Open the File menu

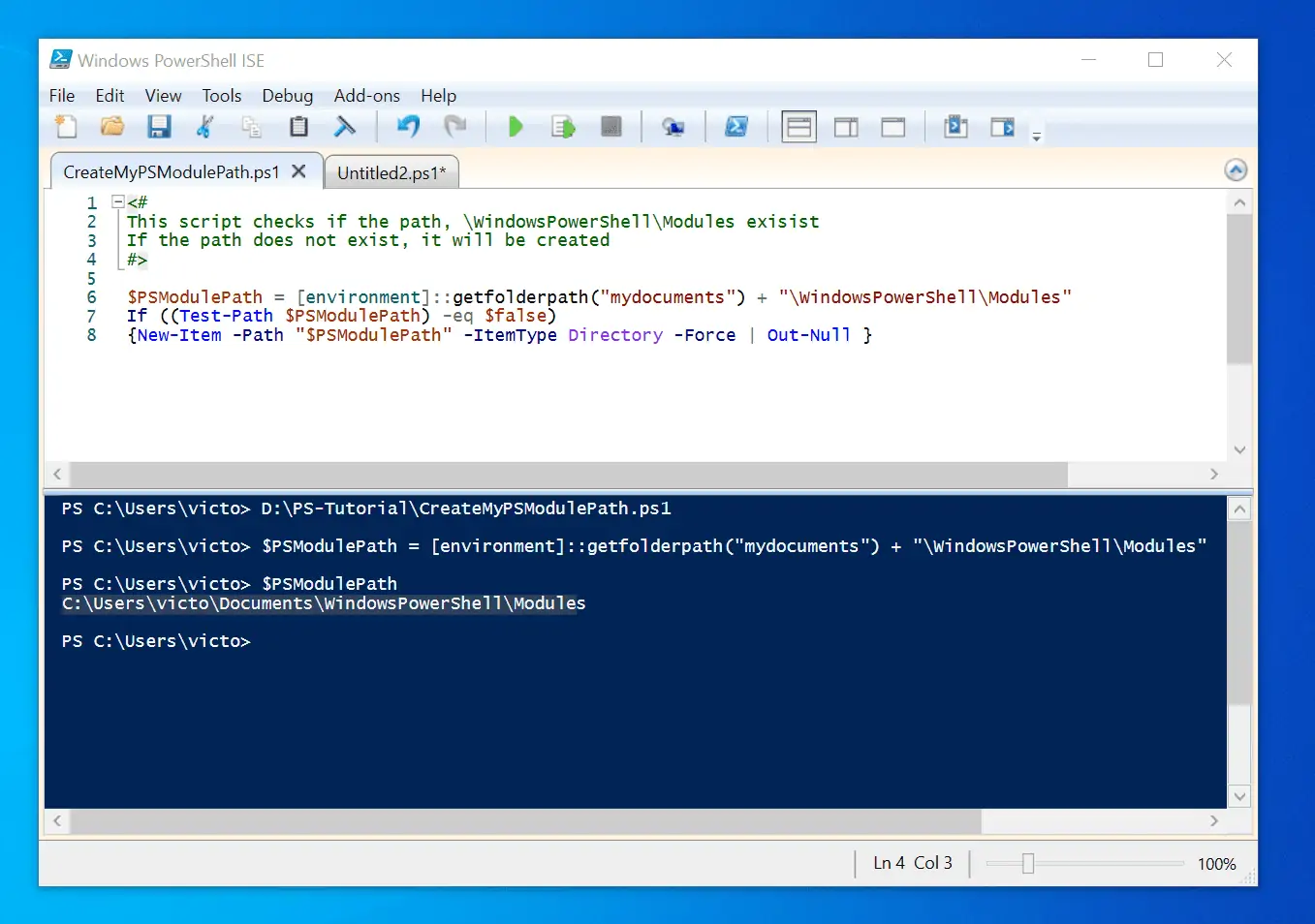pyautogui.click(x=62, y=96)
